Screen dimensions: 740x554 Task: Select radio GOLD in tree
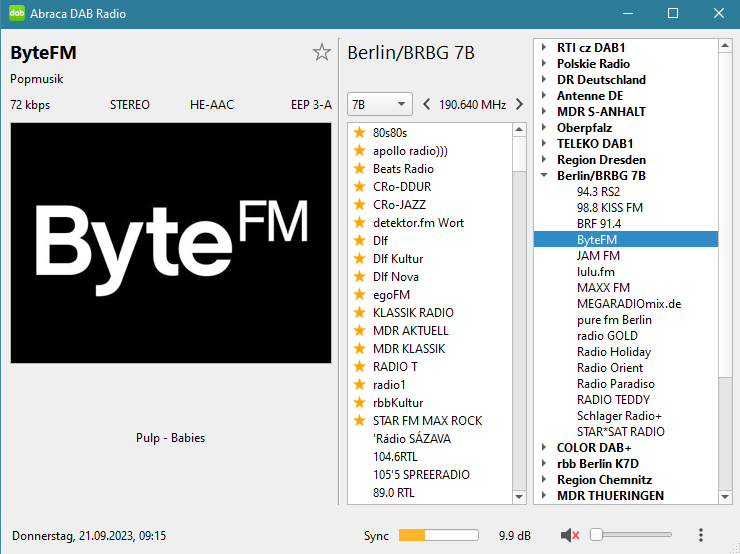[x=607, y=336]
